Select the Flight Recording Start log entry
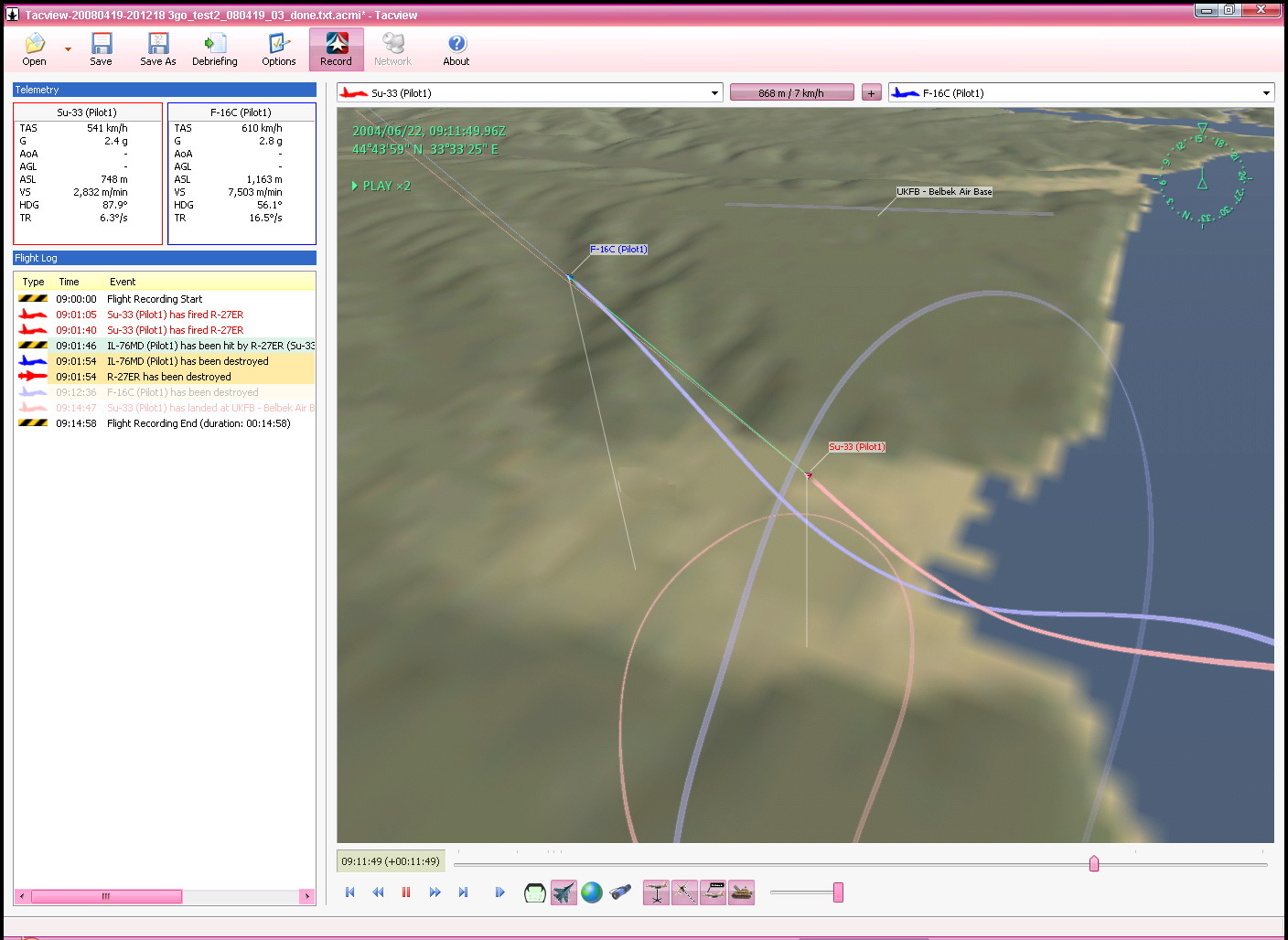 coord(155,299)
